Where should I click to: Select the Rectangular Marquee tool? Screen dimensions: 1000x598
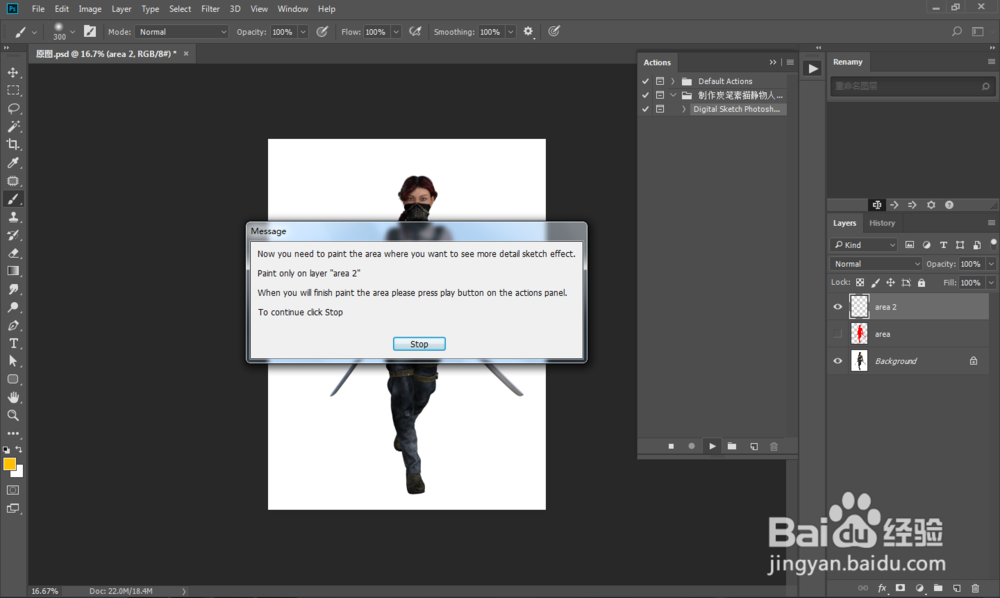(x=13, y=91)
